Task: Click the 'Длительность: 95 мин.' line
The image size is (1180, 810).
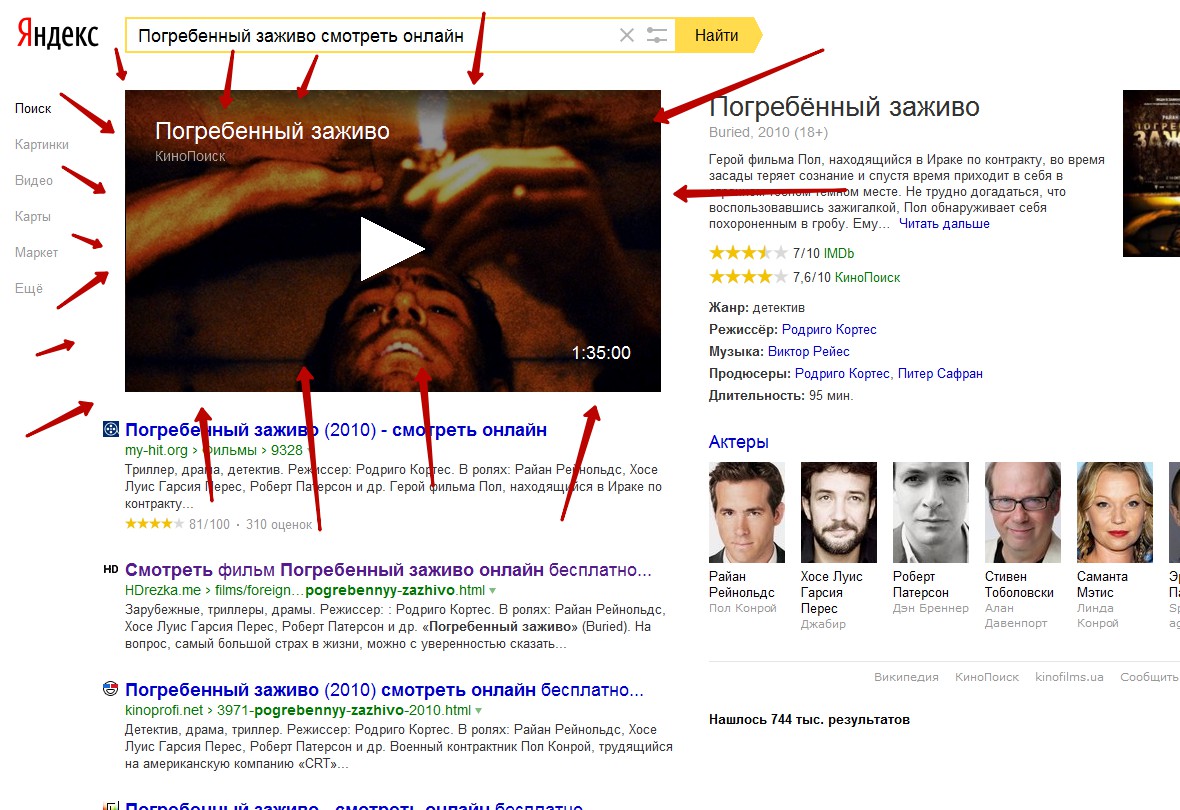Action: pos(780,395)
